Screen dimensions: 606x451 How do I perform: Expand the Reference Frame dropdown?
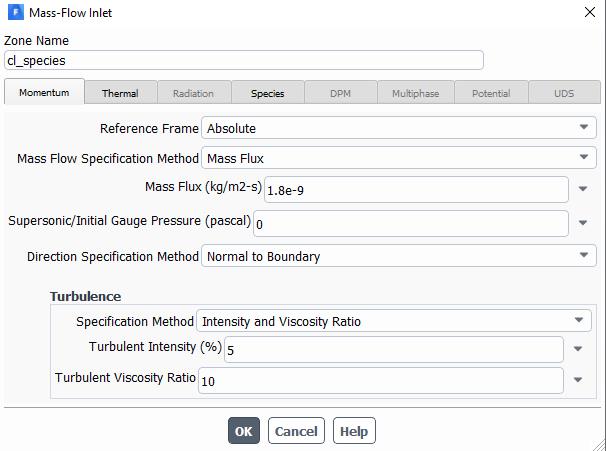pyautogui.click(x=398, y=128)
